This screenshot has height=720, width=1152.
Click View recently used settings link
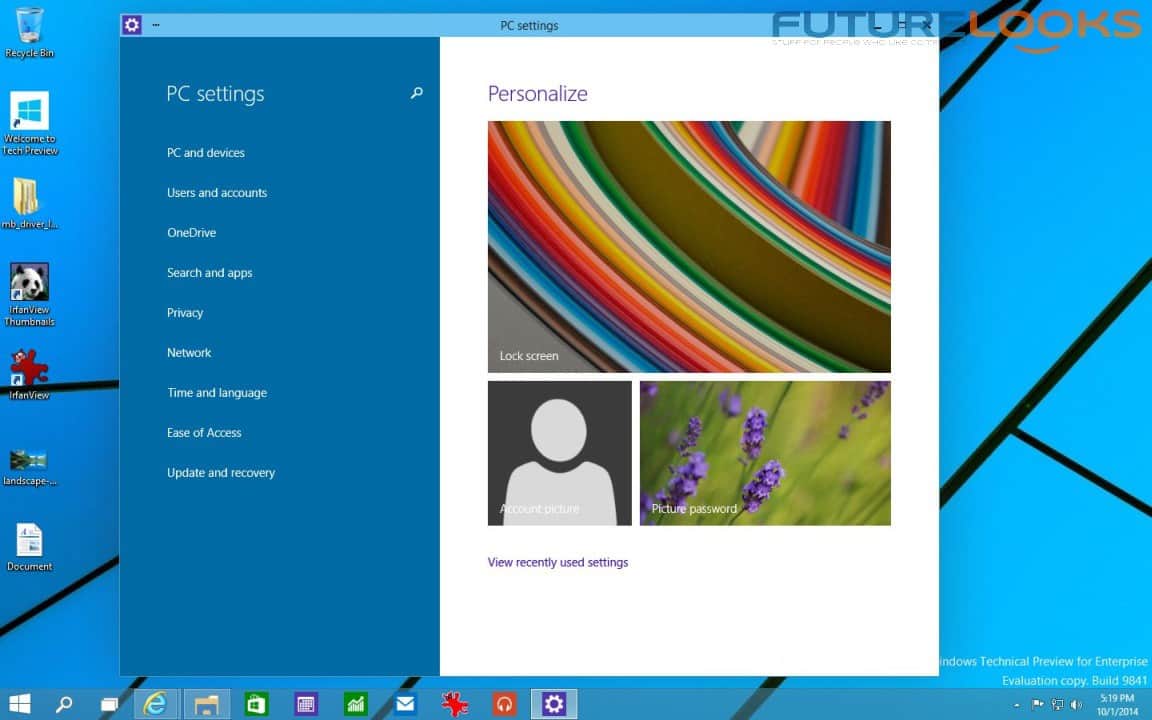tap(558, 562)
